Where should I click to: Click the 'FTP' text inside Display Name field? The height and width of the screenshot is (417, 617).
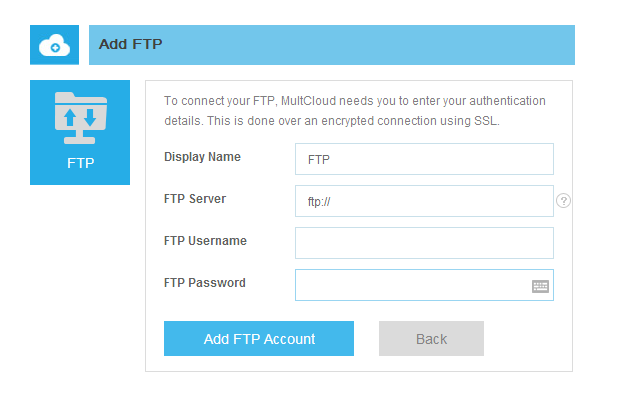pos(318,160)
